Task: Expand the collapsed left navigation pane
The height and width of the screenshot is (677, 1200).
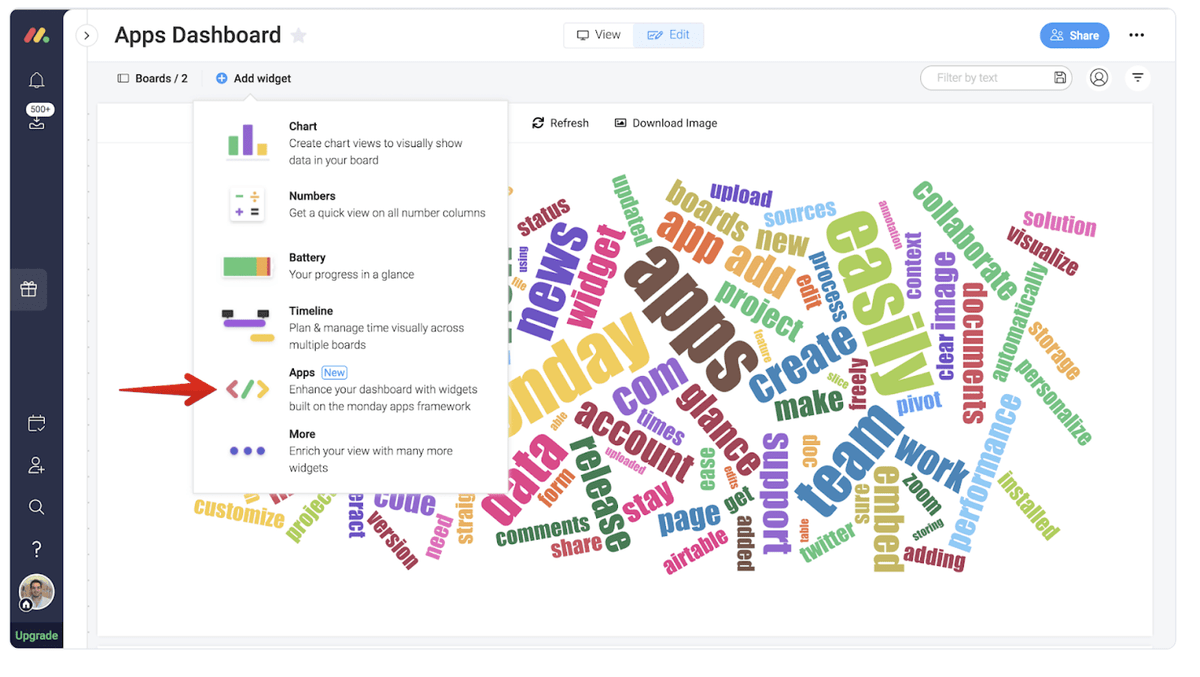Action: click(x=87, y=35)
